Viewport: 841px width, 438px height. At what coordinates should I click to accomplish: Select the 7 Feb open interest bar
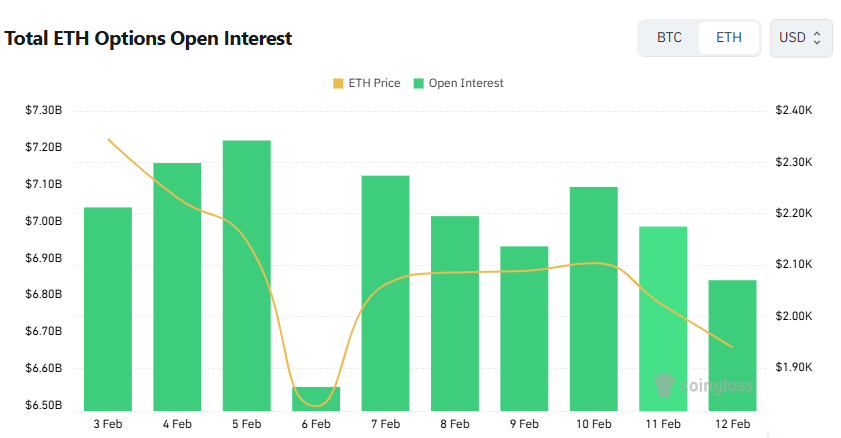[385, 292]
